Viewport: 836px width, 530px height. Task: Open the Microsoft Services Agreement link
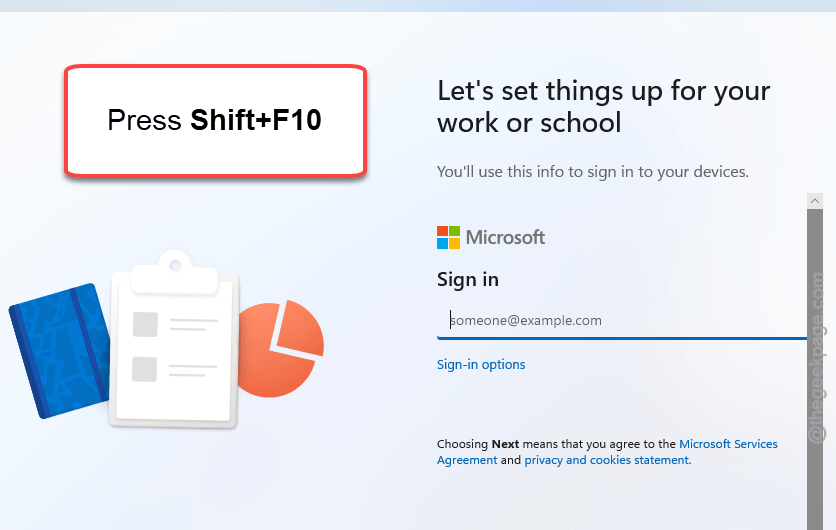click(607, 452)
